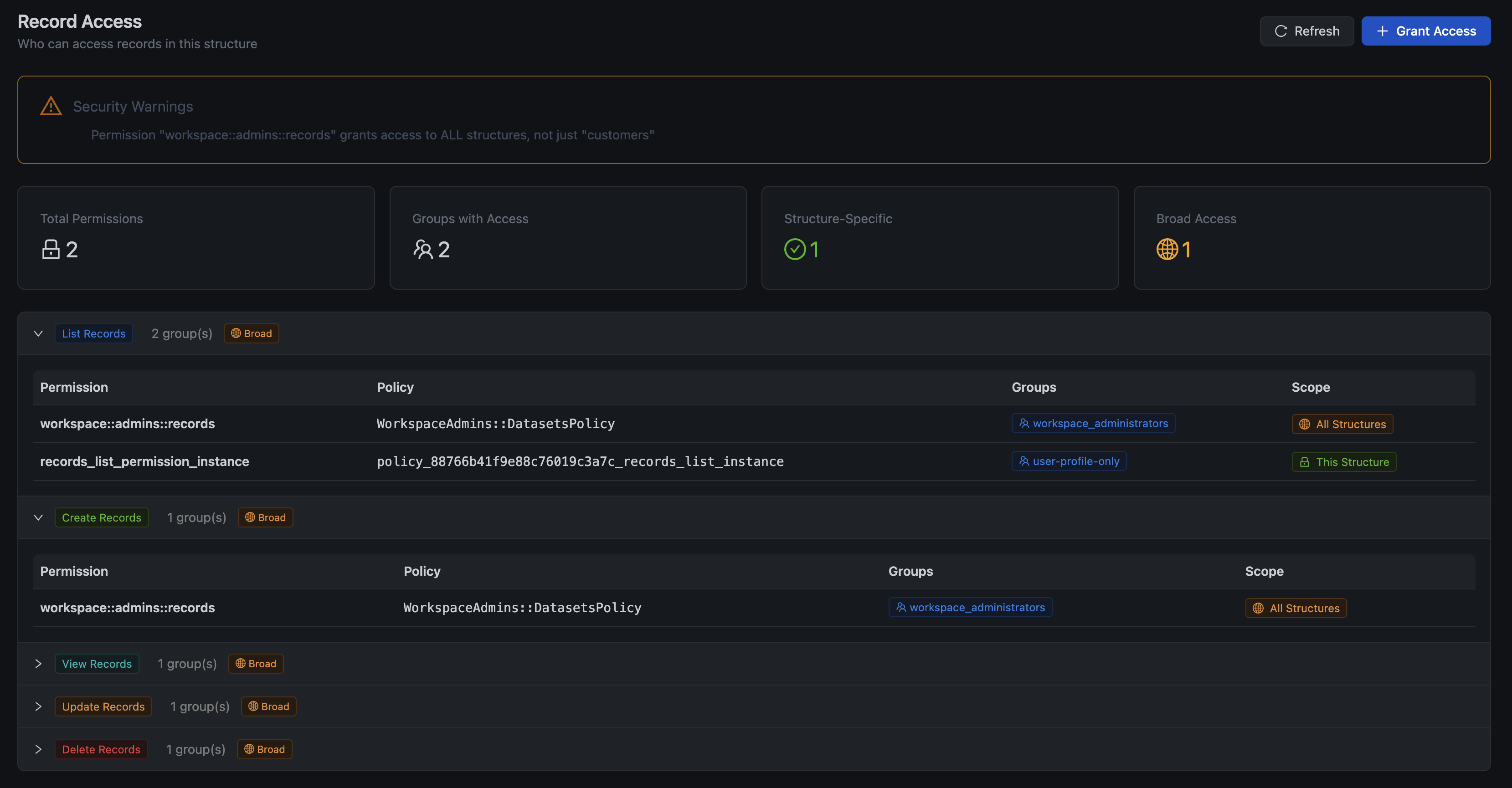Select All Structures badge in Create Records
Screen dimensions: 1512x788
pyautogui.click(x=1296, y=608)
